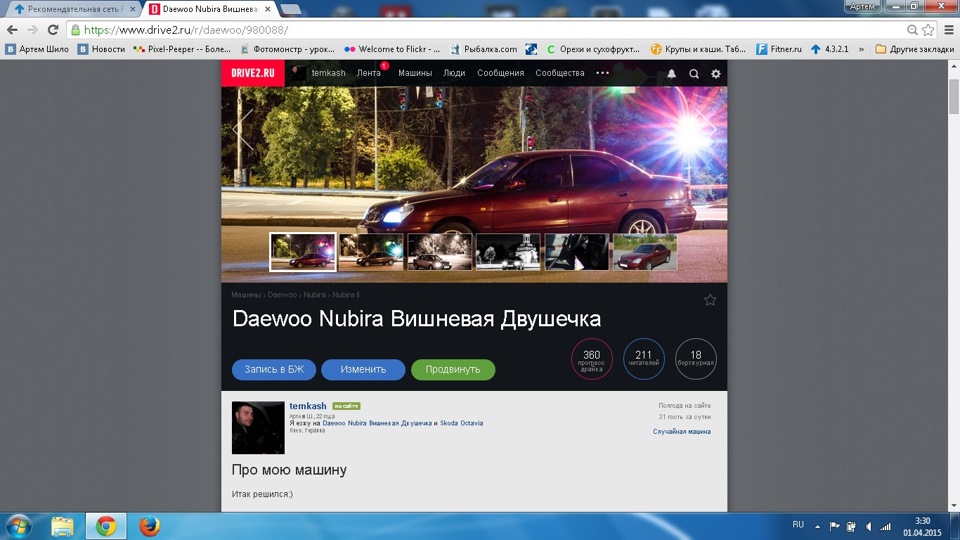Click the page vertical scrollbar thumb
This screenshot has height=540, width=960.
[x=954, y=97]
